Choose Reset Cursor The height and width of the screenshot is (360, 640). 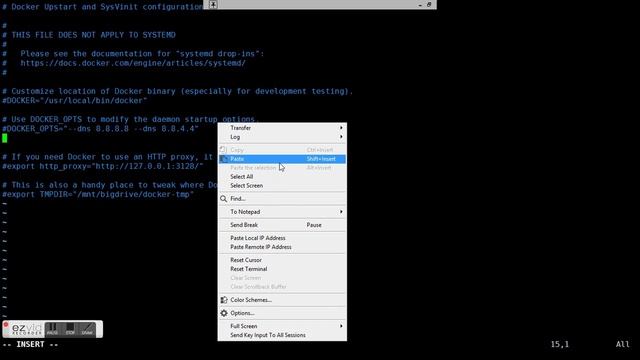(282, 260)
